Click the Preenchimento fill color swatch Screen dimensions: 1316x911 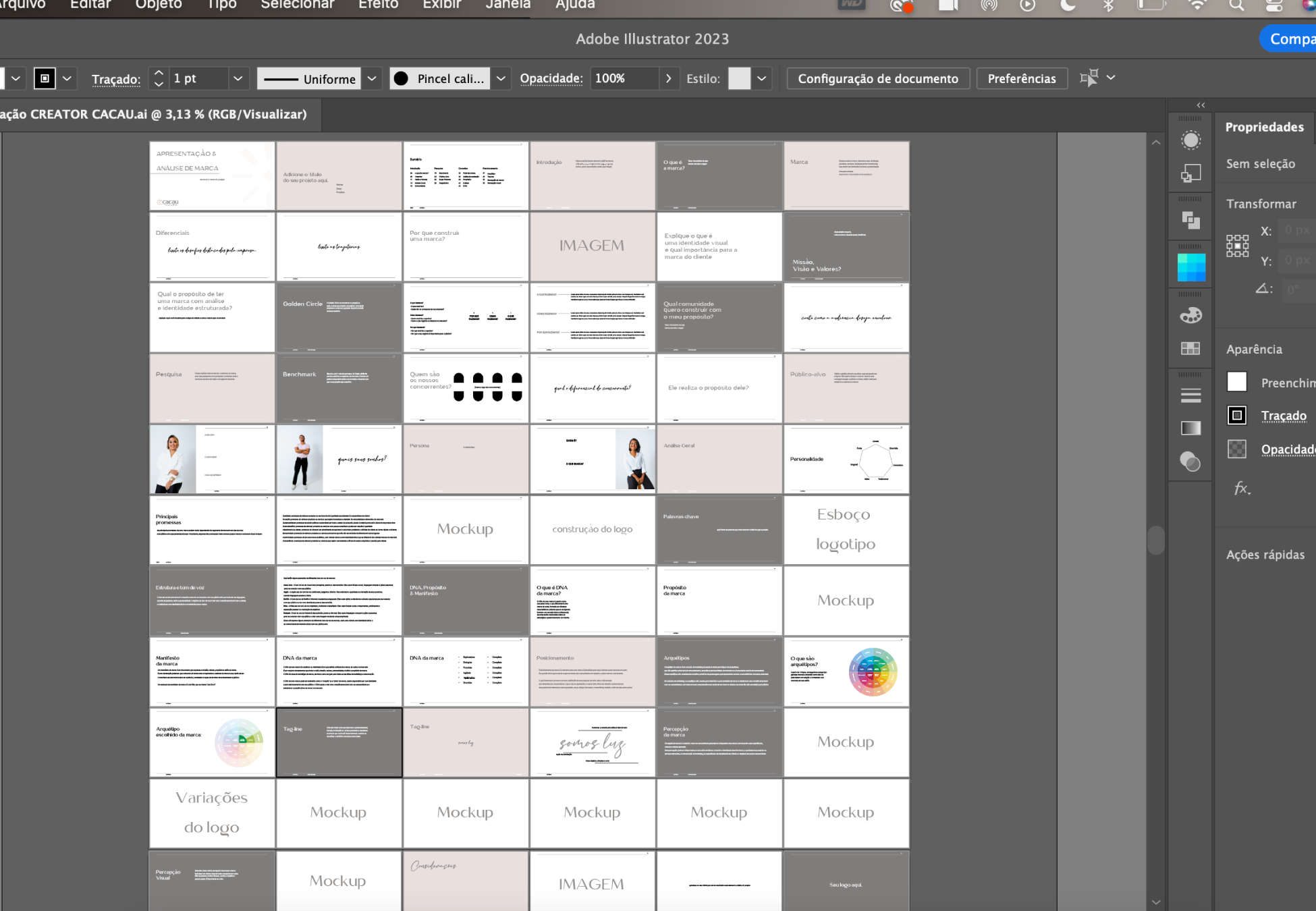coord(1237,382)
